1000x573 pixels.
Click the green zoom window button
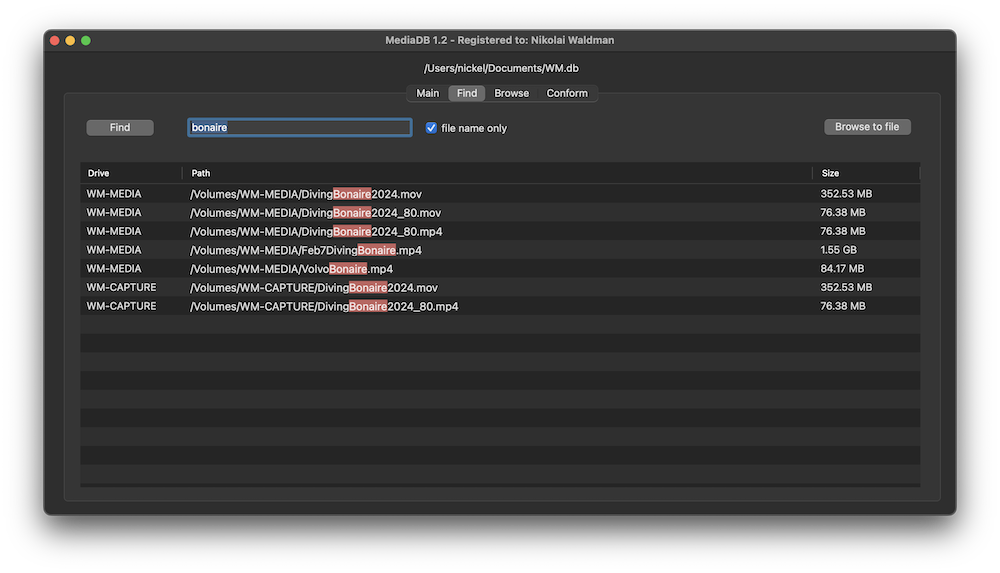pos(86,41)
